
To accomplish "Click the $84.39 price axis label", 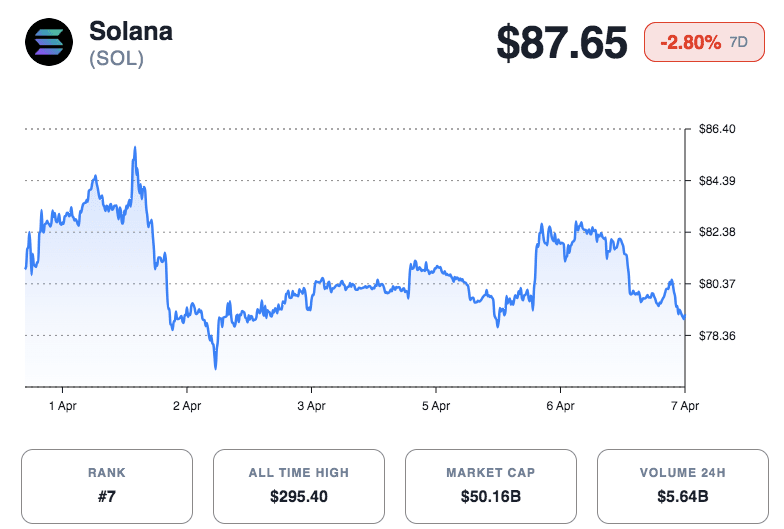I will point(716,181).
